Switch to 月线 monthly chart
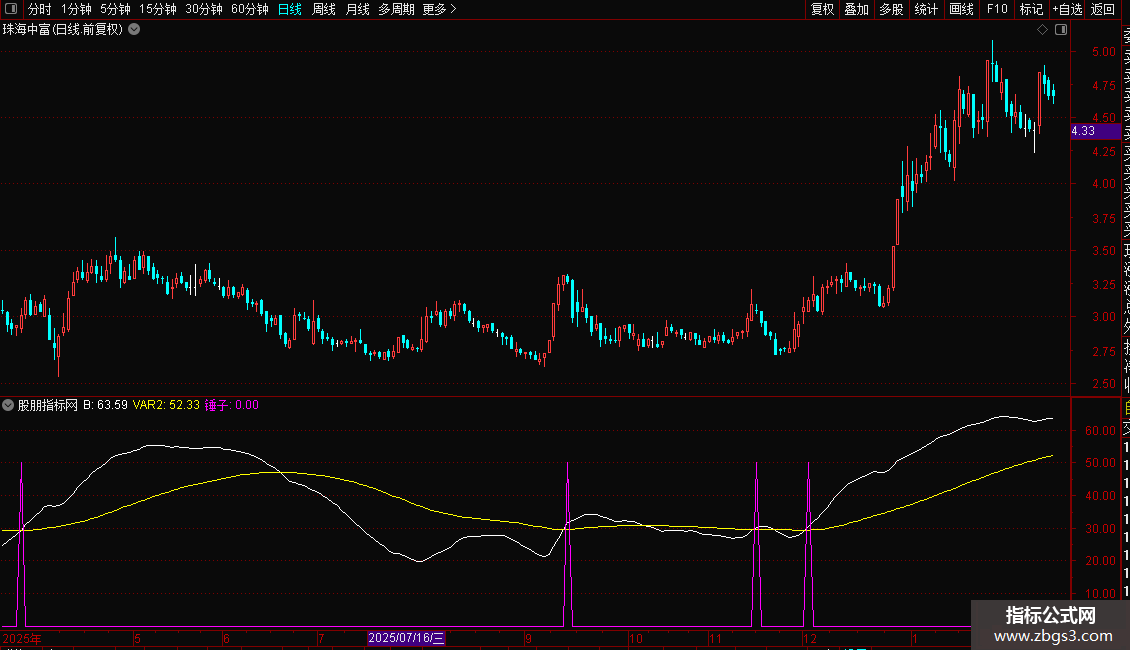1130x650 pixels. [x=357, y=9]
